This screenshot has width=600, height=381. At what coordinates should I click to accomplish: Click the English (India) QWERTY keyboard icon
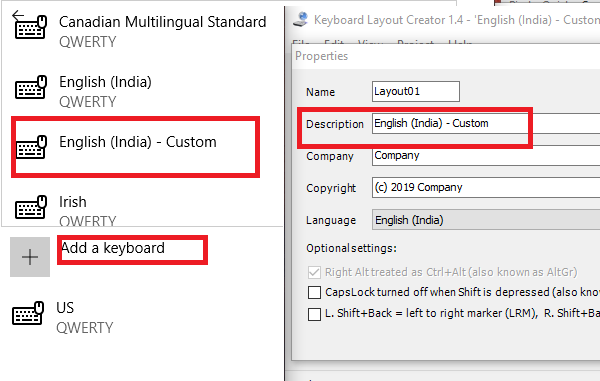pos(31,87)
